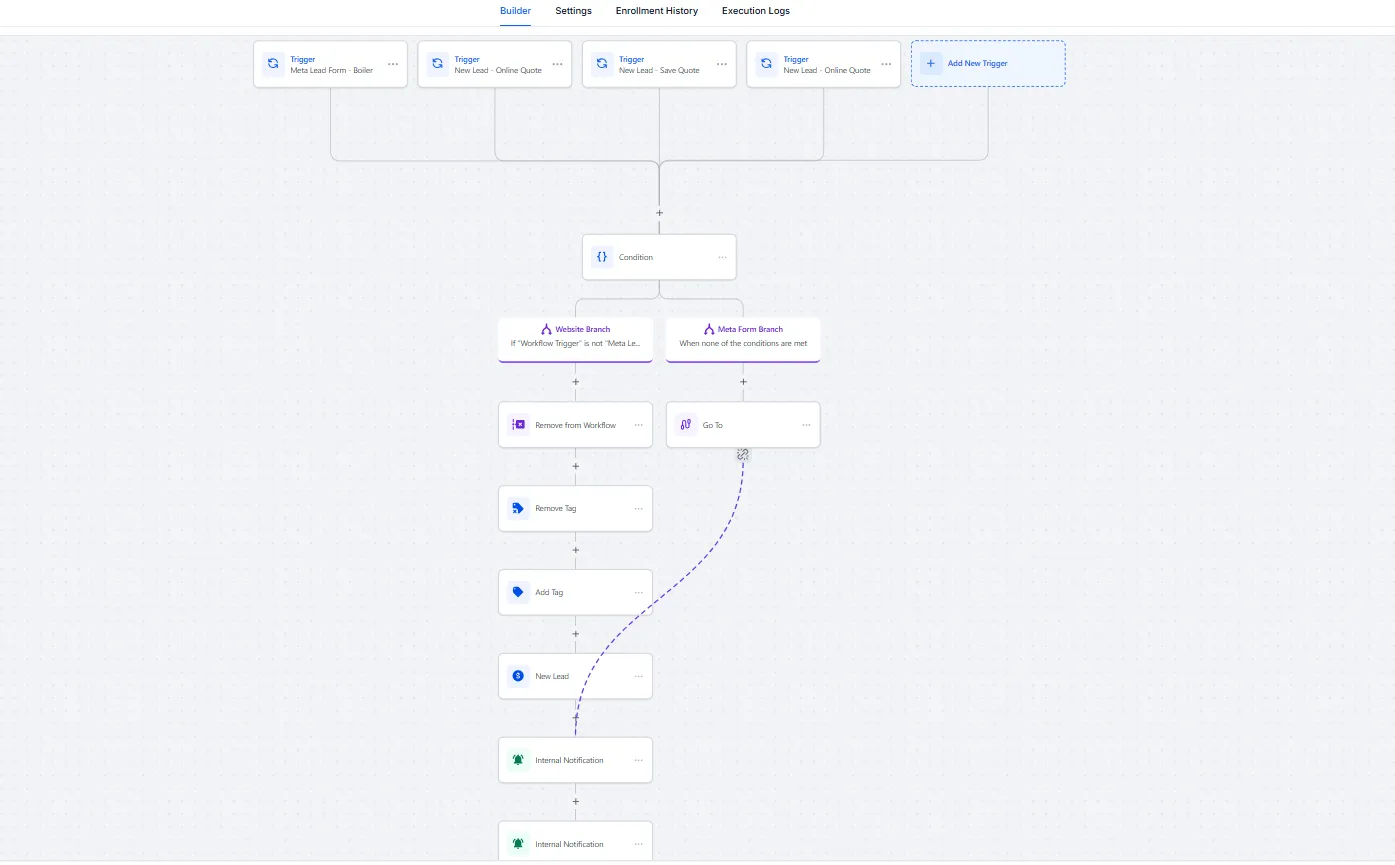The image size is (1395, 865).
Task: Click the Meta Form Branch split icon
Action: [709, 329]
